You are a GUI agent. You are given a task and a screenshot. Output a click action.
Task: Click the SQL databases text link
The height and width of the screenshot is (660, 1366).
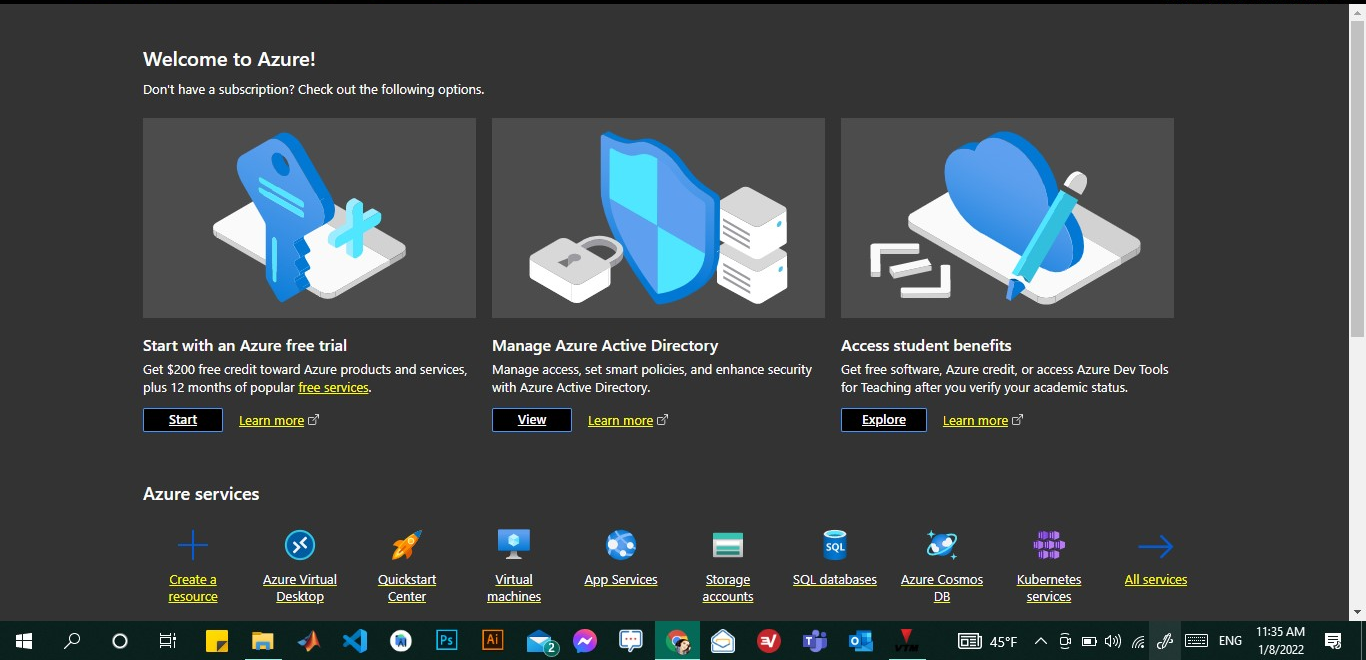(x=835, y=579)
